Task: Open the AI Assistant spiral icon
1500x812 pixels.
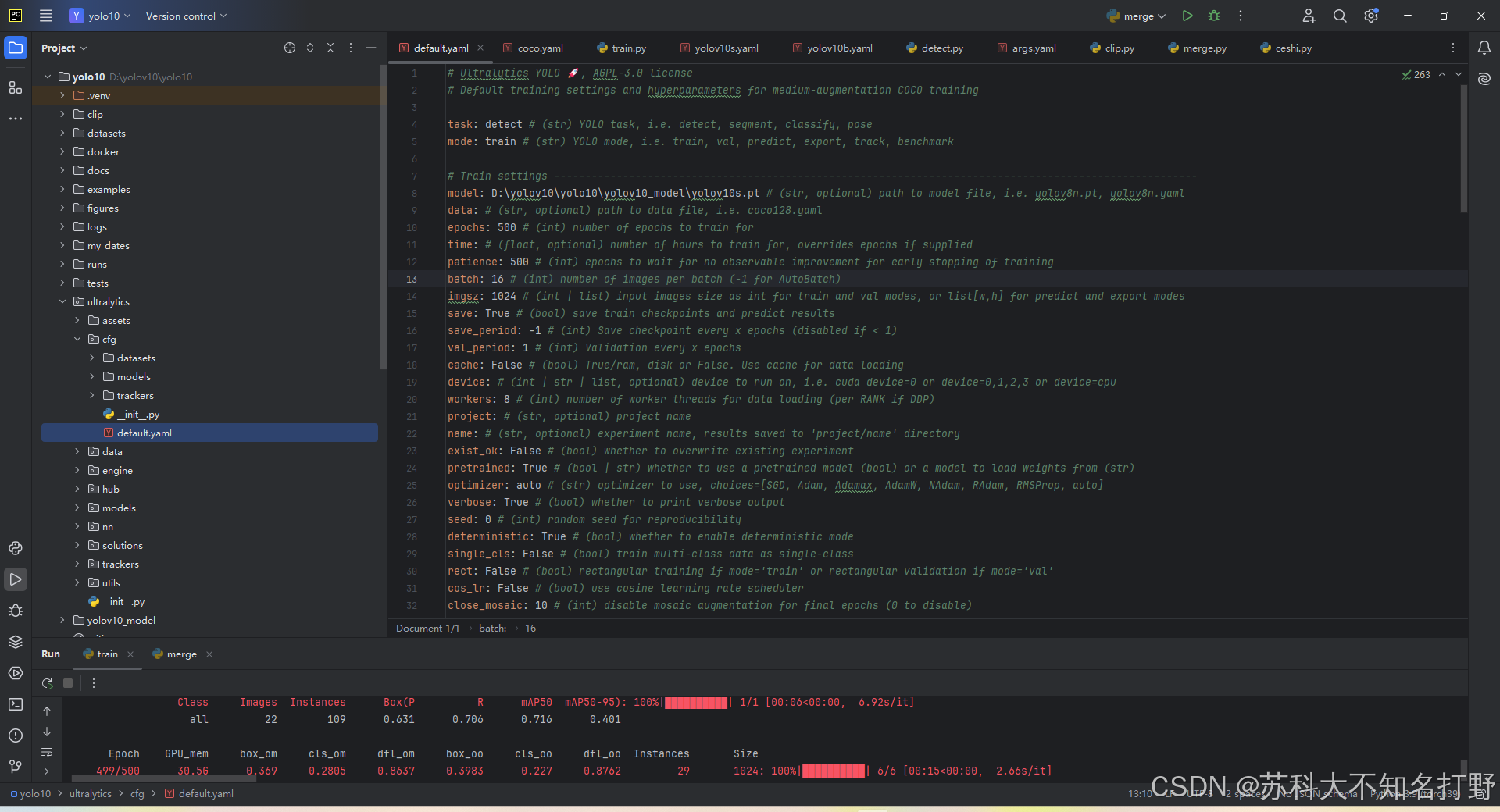Action: click(x=1484, y=79)
